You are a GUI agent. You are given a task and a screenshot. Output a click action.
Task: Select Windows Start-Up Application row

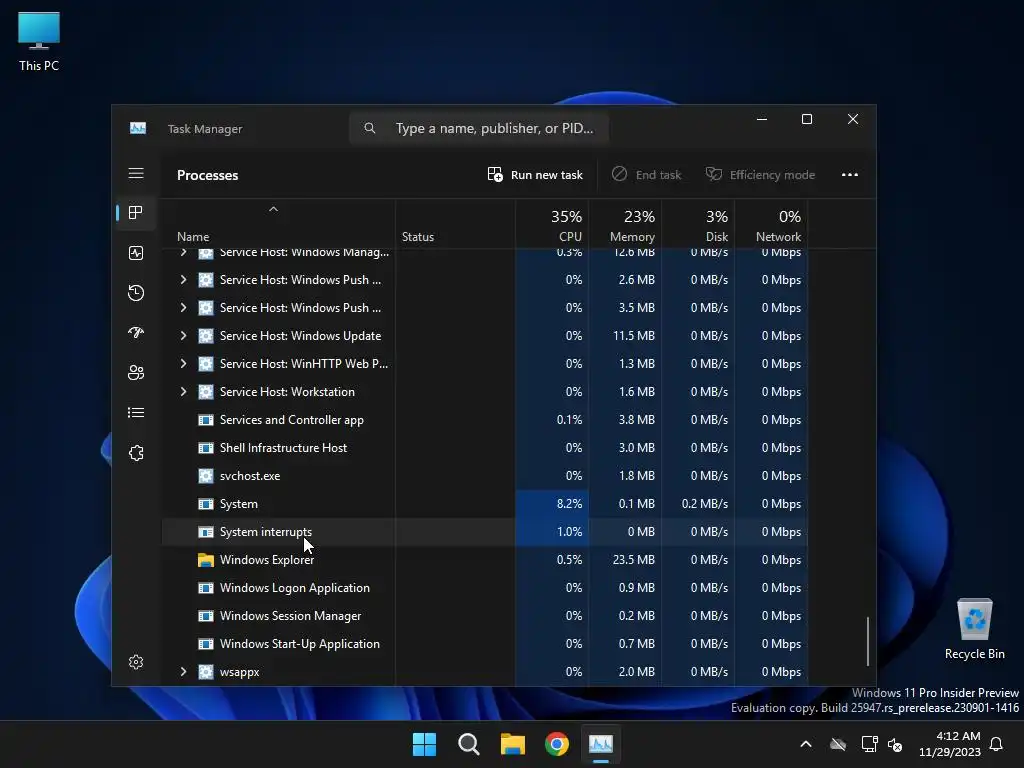[485, 644]
